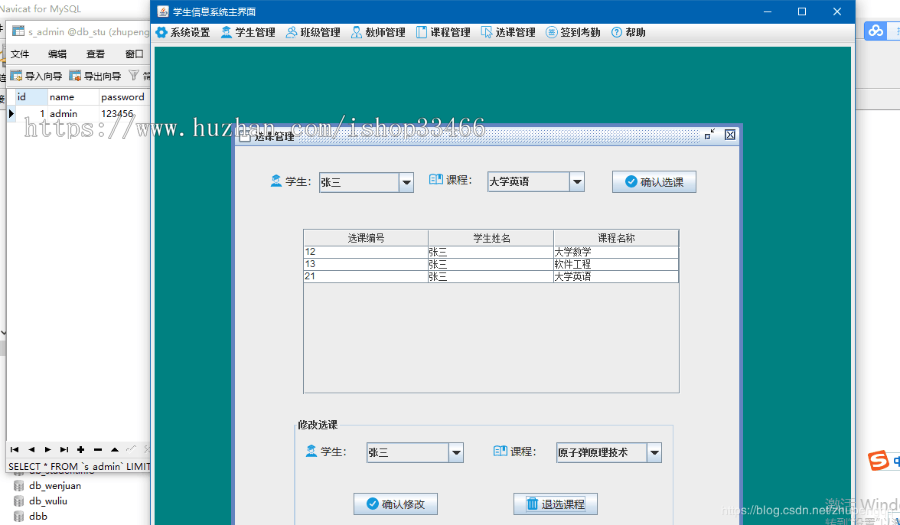Click the 学生姓名 column header

click(491, 238)
